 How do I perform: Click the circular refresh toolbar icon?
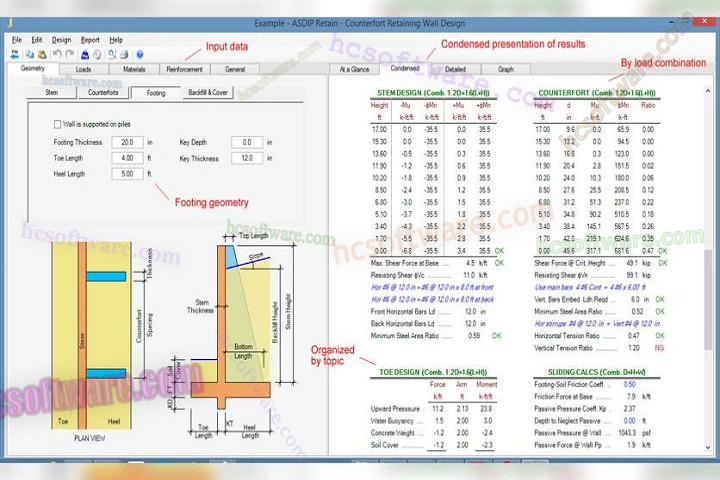(97, 55)
